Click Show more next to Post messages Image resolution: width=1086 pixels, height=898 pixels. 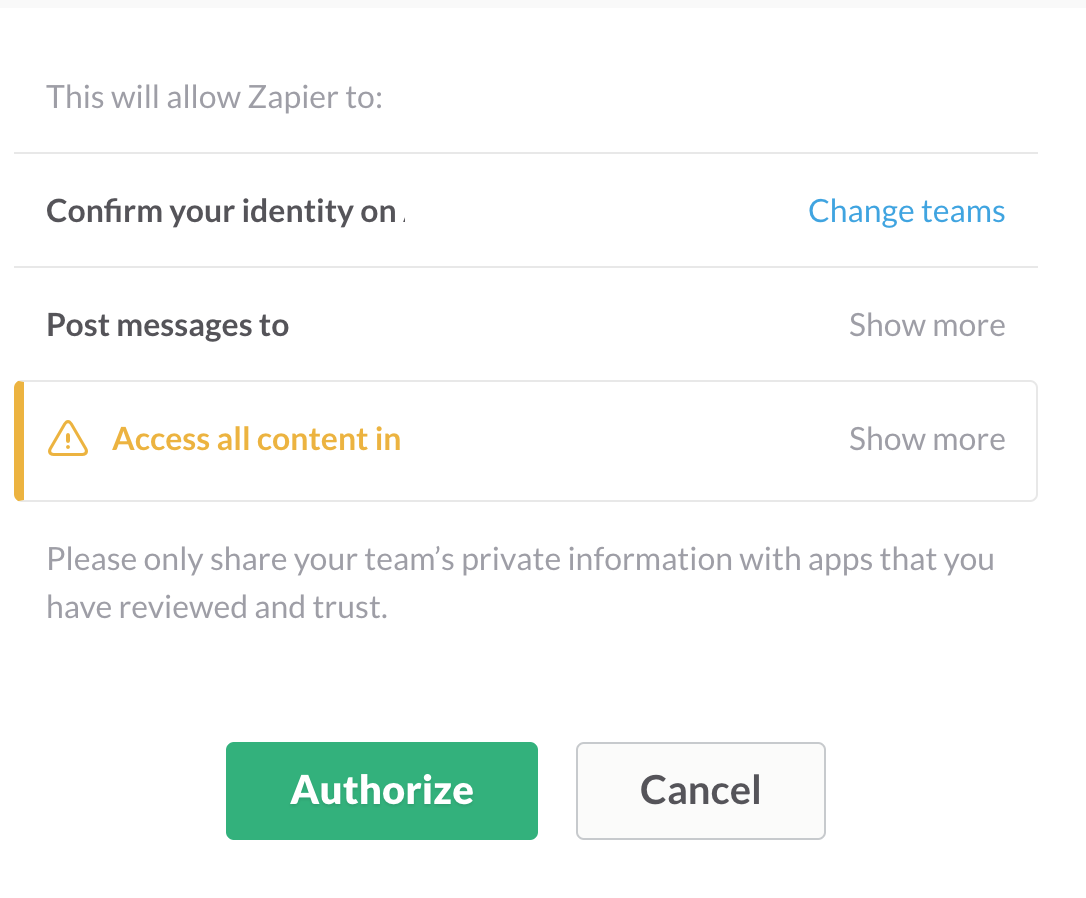[927, 325]
